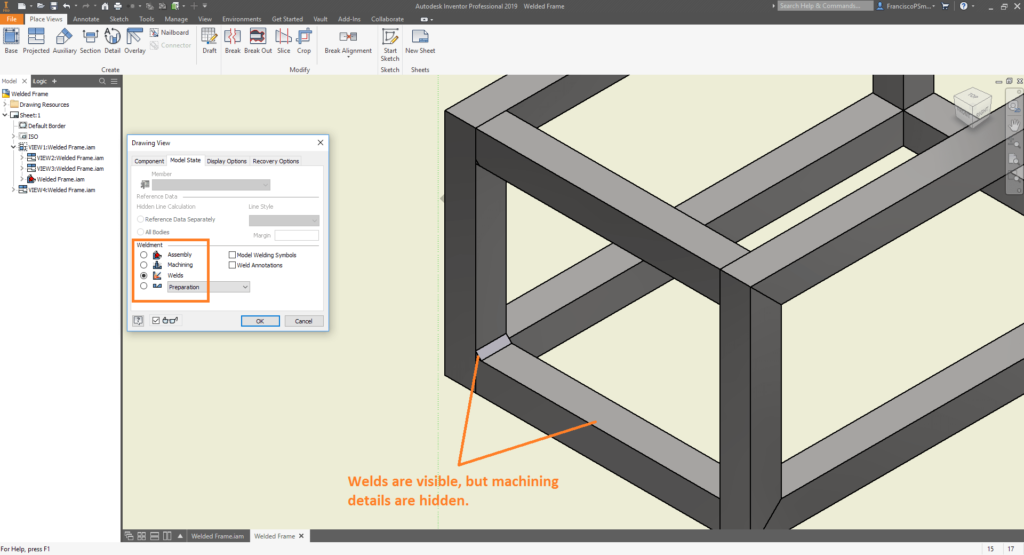Print using the quick access printer icon
This screenshot has width=1024, height=555.
tap(118, 6)
